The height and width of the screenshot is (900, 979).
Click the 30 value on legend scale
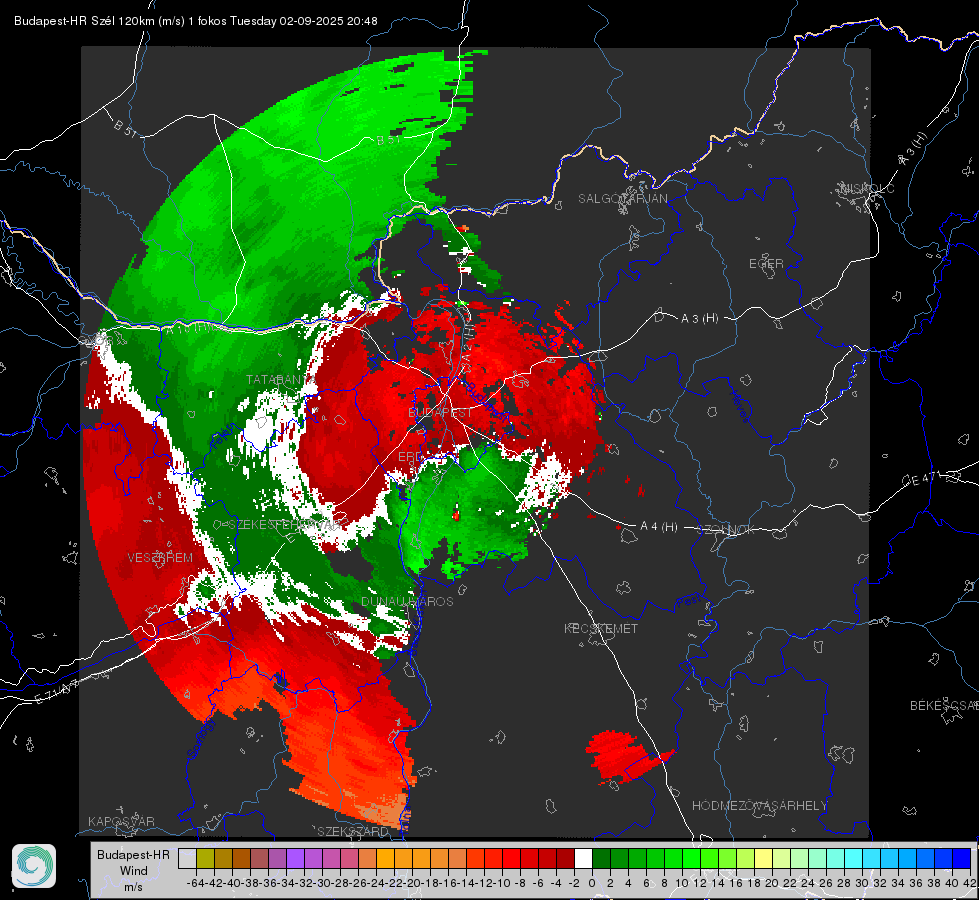(862, 883)
